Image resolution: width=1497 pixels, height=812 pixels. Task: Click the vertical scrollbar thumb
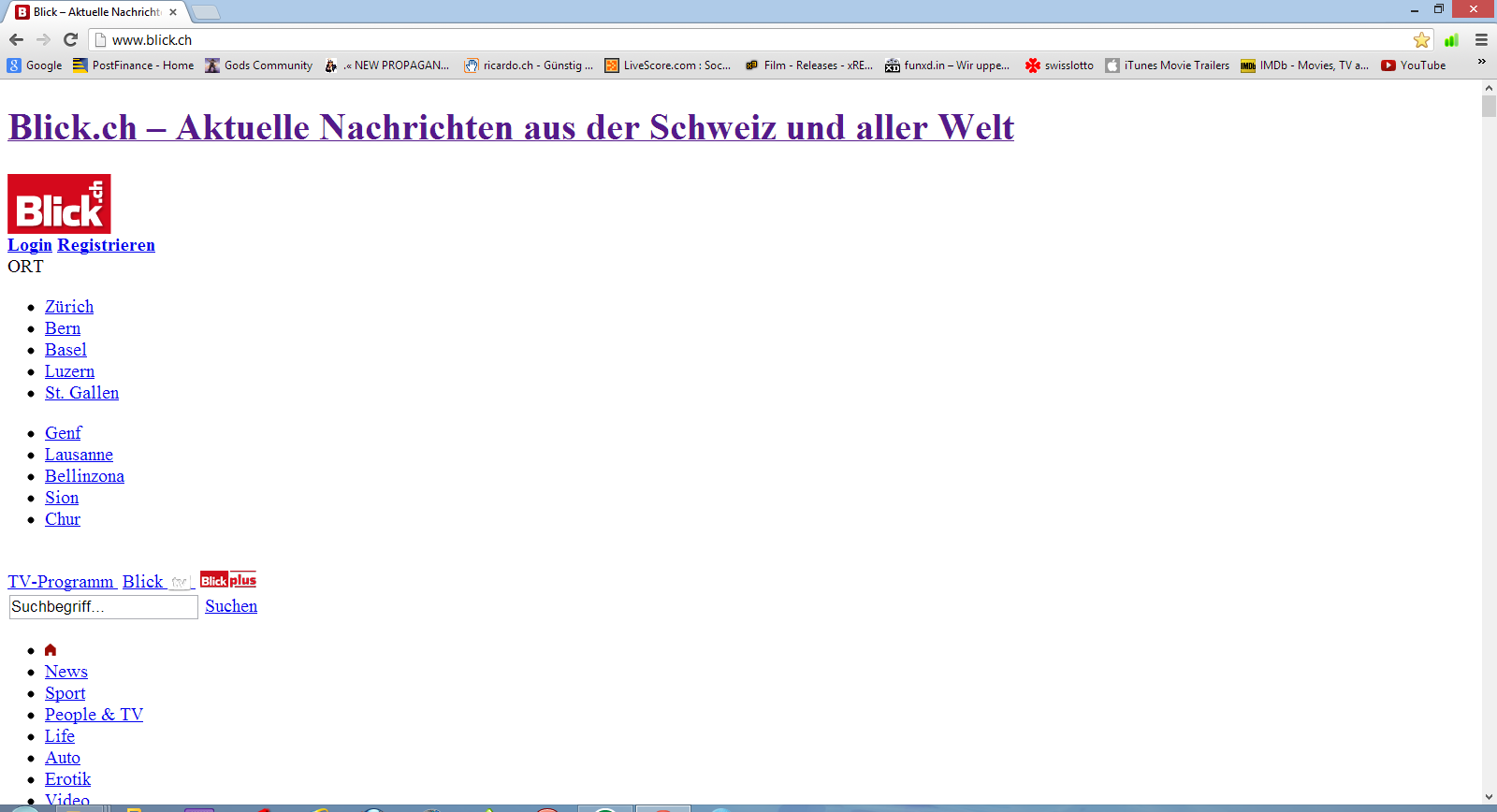pos(1489,106)
